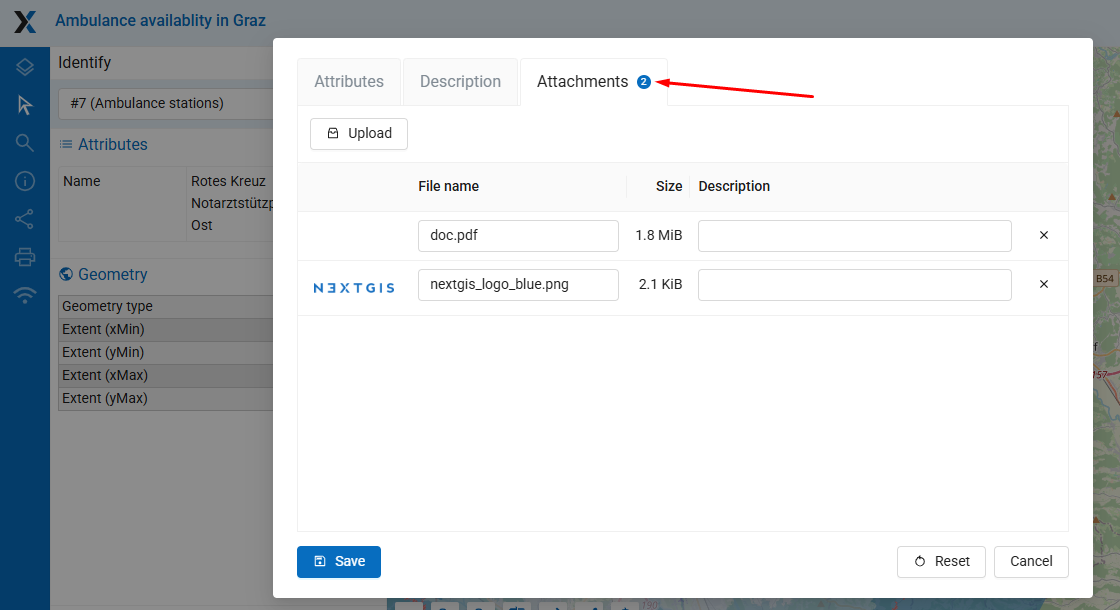
Task: Switch to the Attributes tab
Action: click(349, 82)
